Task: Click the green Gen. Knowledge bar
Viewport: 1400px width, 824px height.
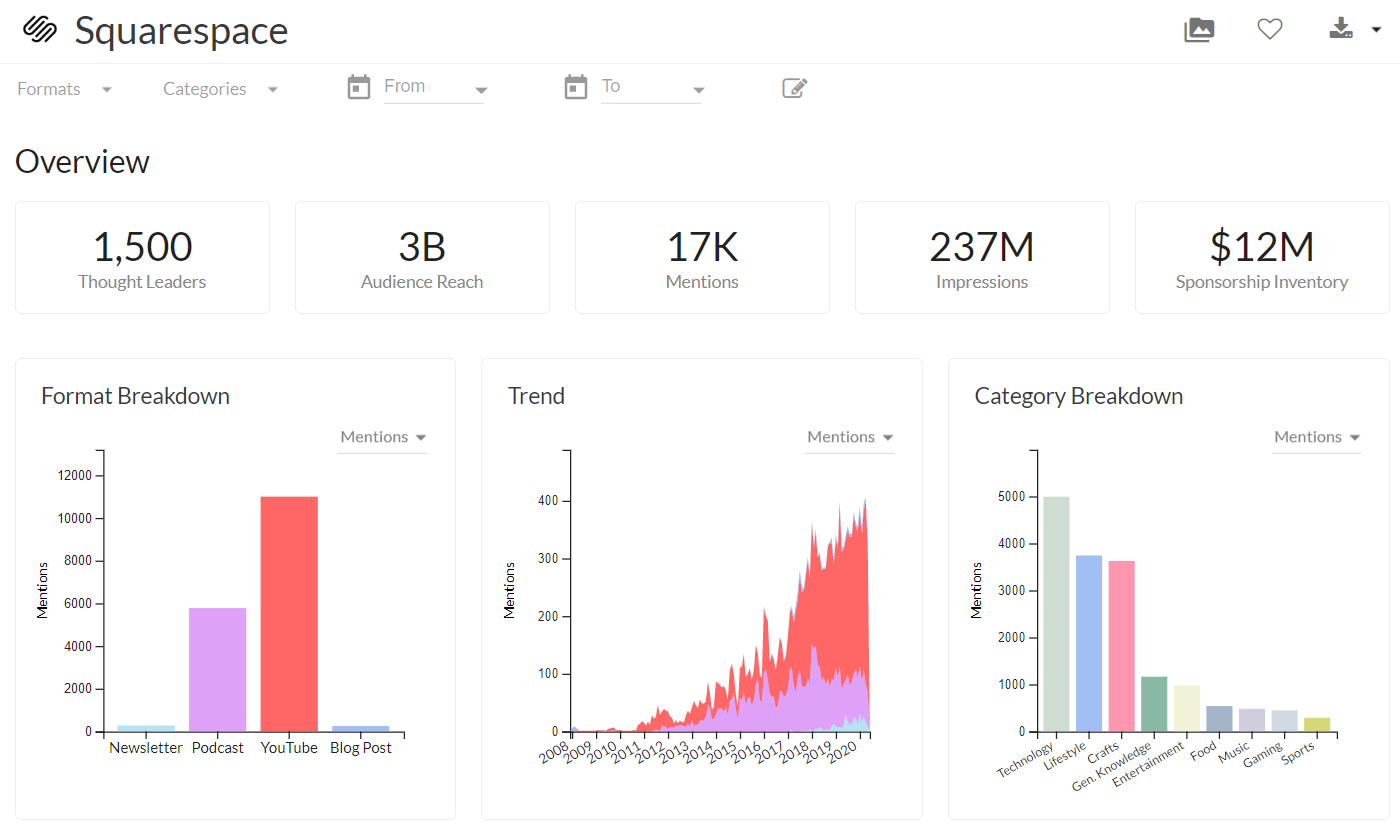Action: [1154, 704]
